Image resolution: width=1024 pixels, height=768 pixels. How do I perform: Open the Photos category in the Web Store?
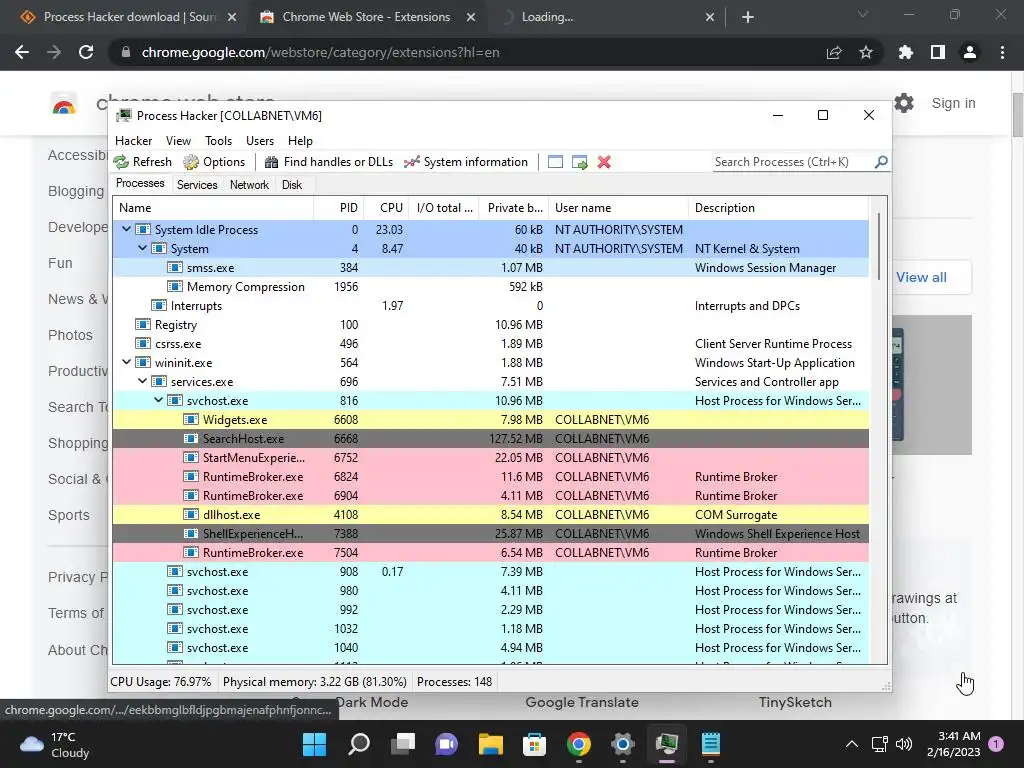point(70,335)
